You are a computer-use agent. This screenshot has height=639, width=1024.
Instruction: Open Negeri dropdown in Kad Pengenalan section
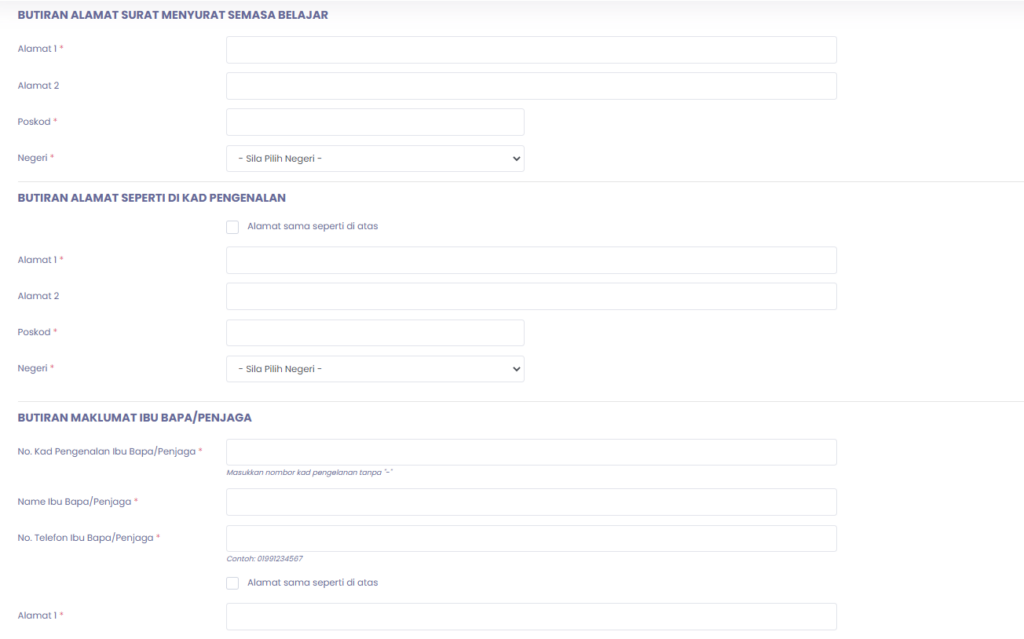375,369
